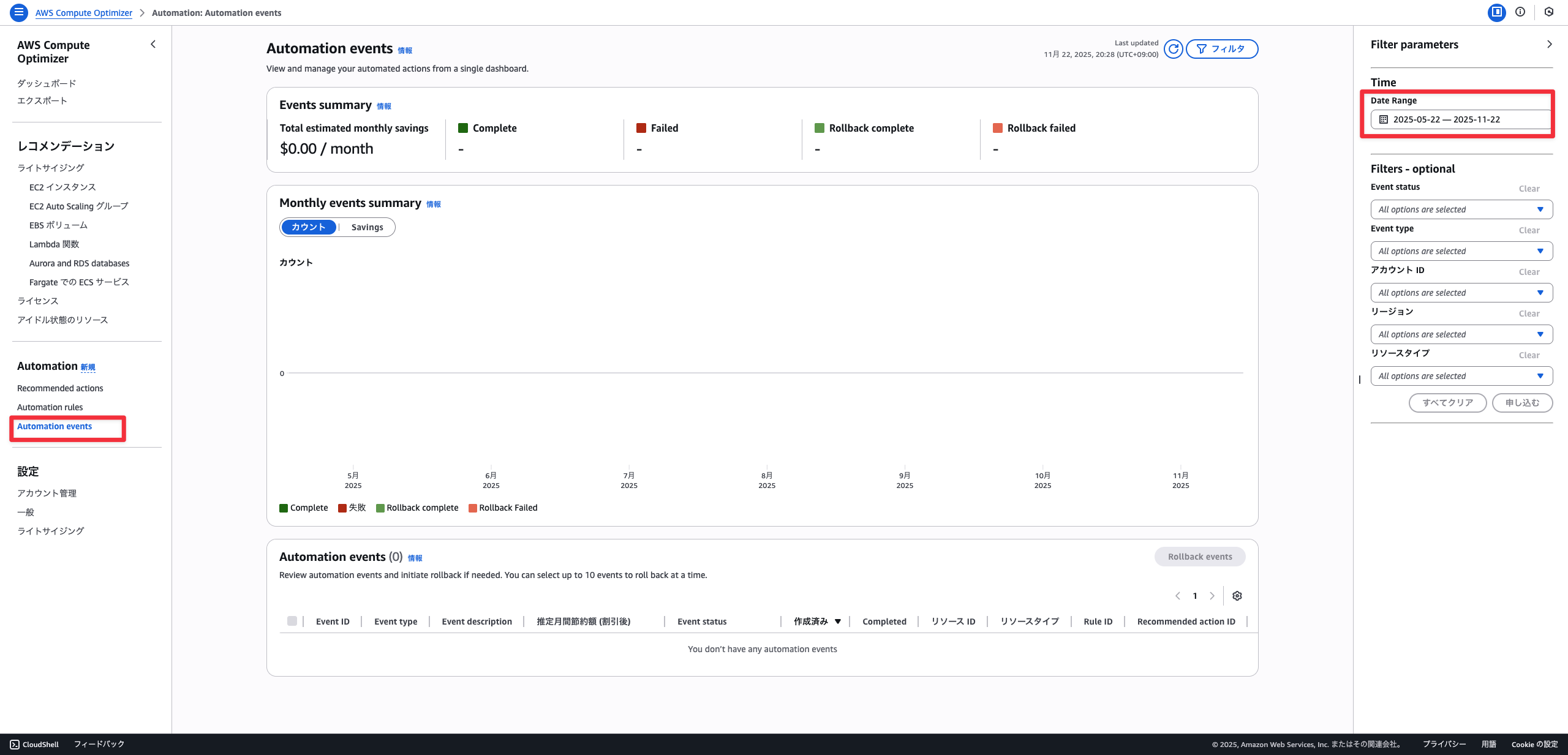Open the hamburger navigation menu icon

coord(19,12)
